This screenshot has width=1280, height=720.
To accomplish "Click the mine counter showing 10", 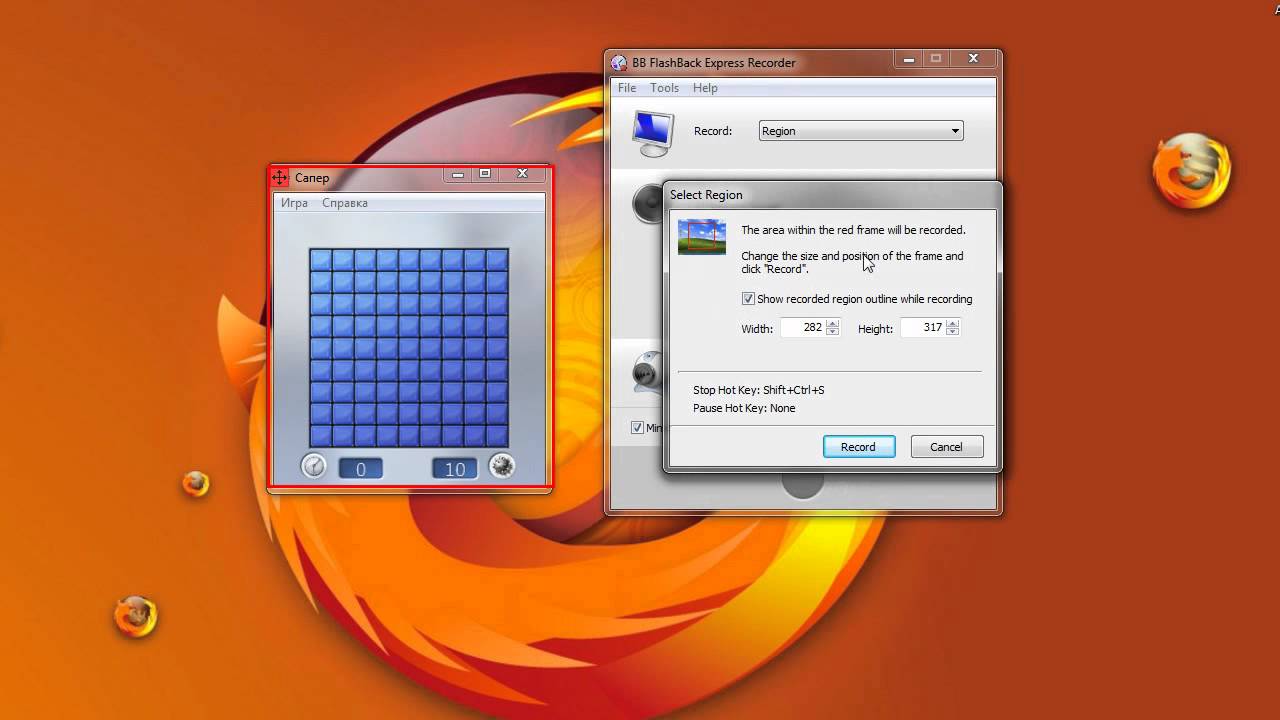I will (x=455, y=468).
